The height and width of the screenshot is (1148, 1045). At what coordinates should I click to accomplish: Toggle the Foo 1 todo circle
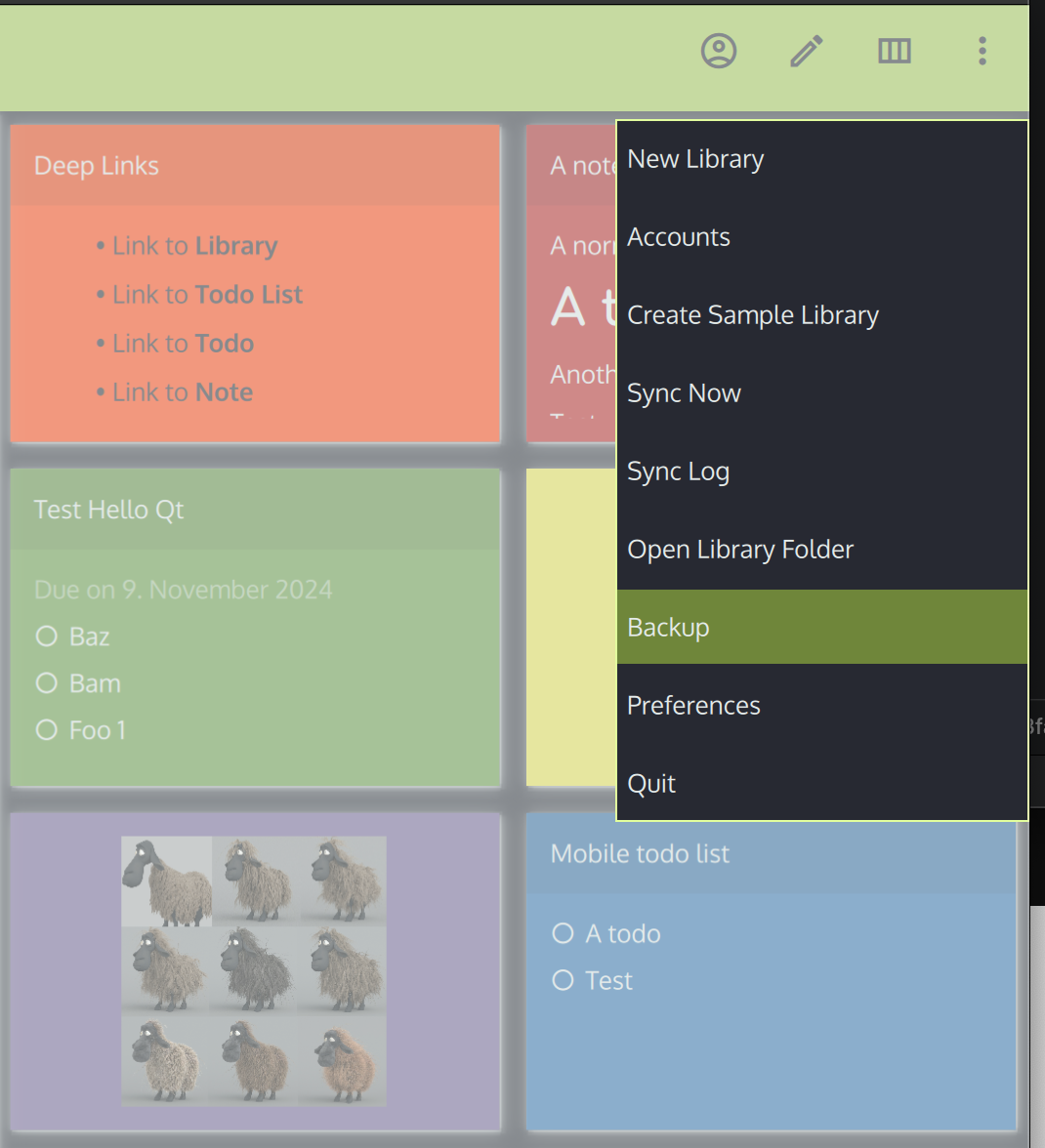coord(47,730)
